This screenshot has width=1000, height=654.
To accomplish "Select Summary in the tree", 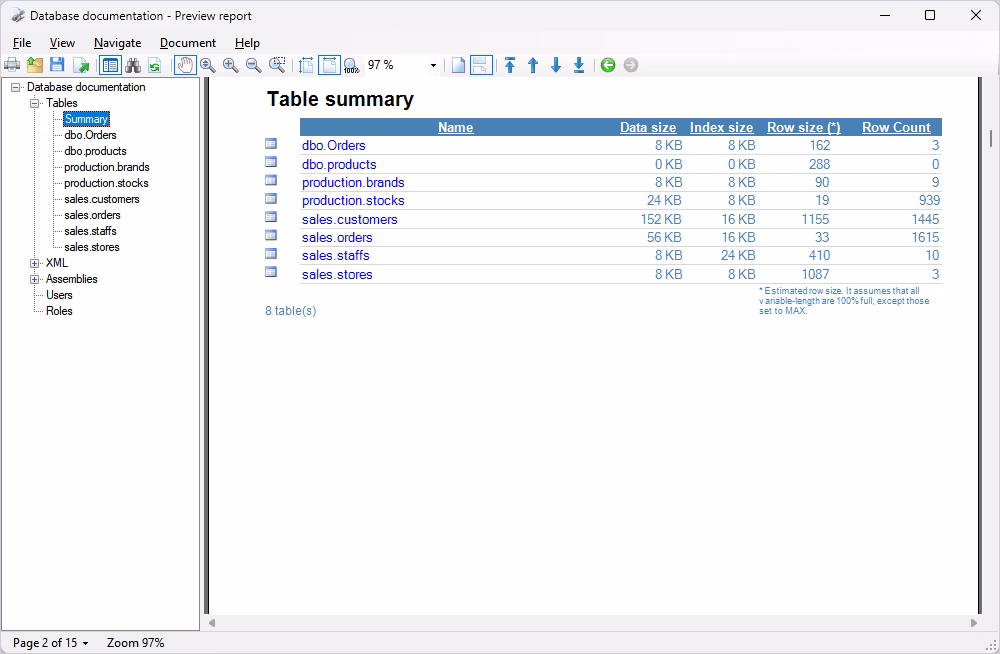I will coord(86,119).
